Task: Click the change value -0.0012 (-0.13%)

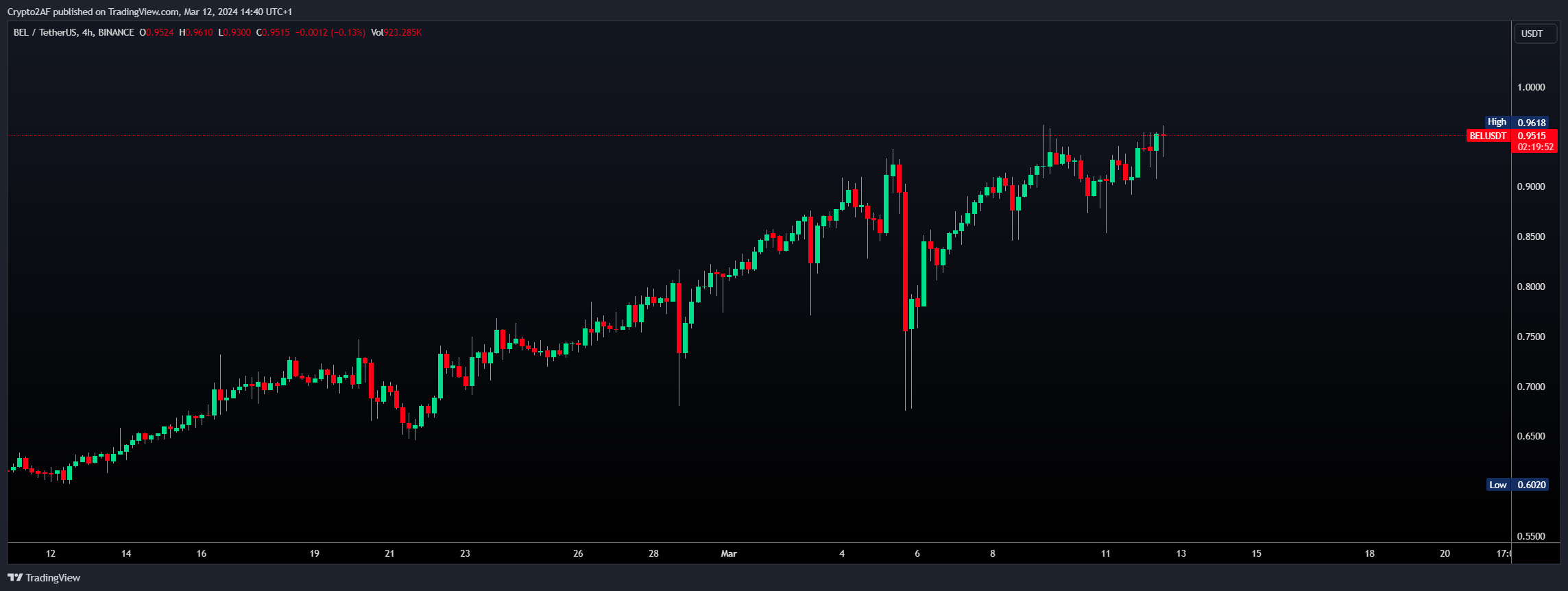Action: point(330,32)
